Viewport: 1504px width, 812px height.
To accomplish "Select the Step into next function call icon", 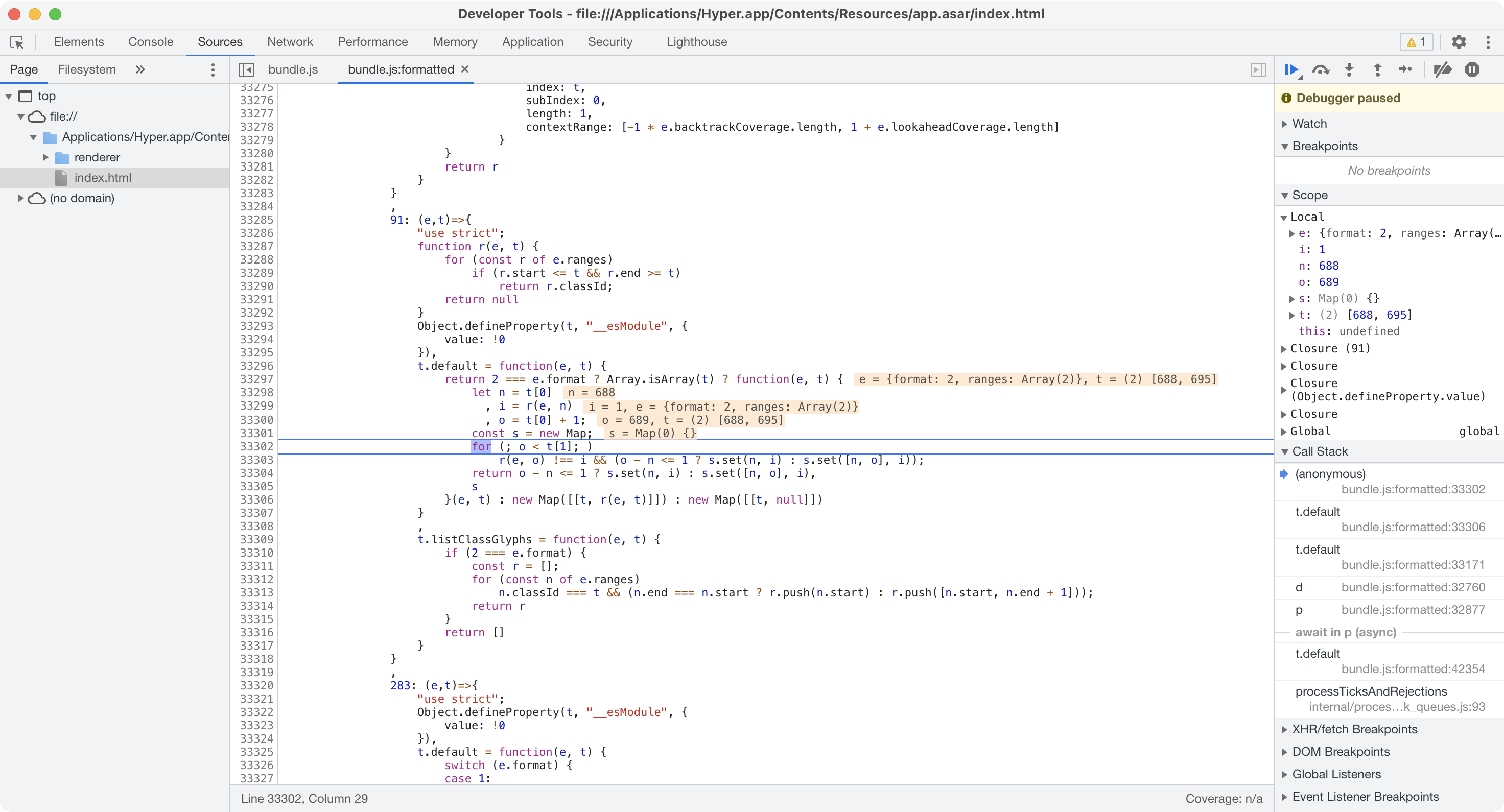I will click(1349, 69).
